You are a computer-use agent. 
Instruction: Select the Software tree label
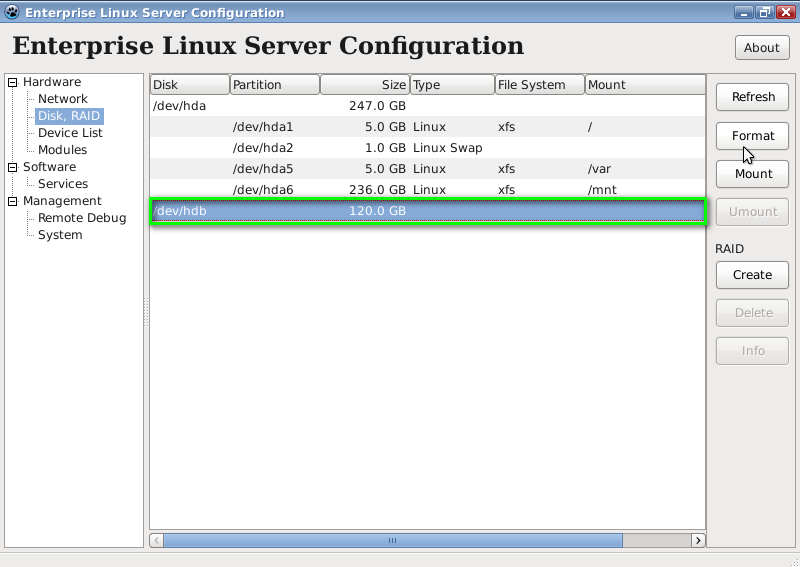click(49, 166)
